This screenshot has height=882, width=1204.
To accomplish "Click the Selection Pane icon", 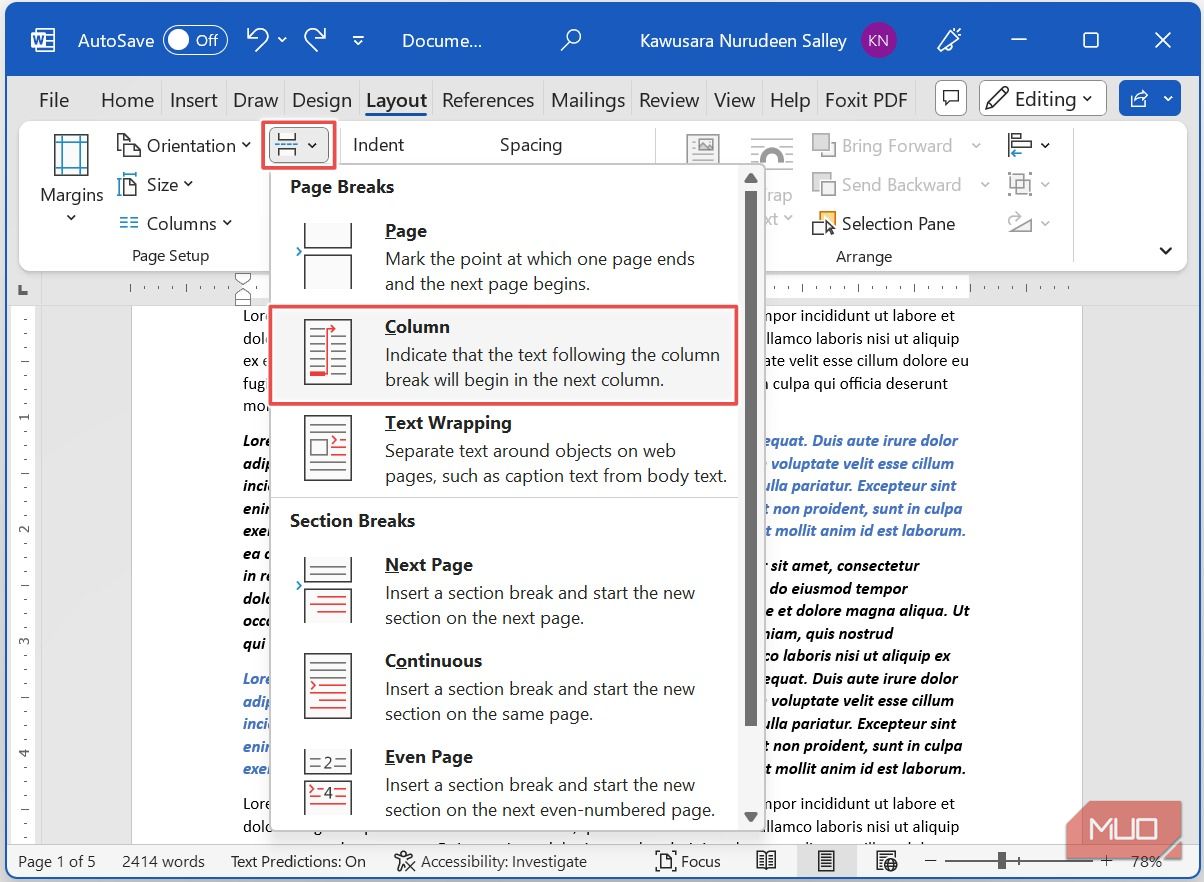I will tap(824, 224).
